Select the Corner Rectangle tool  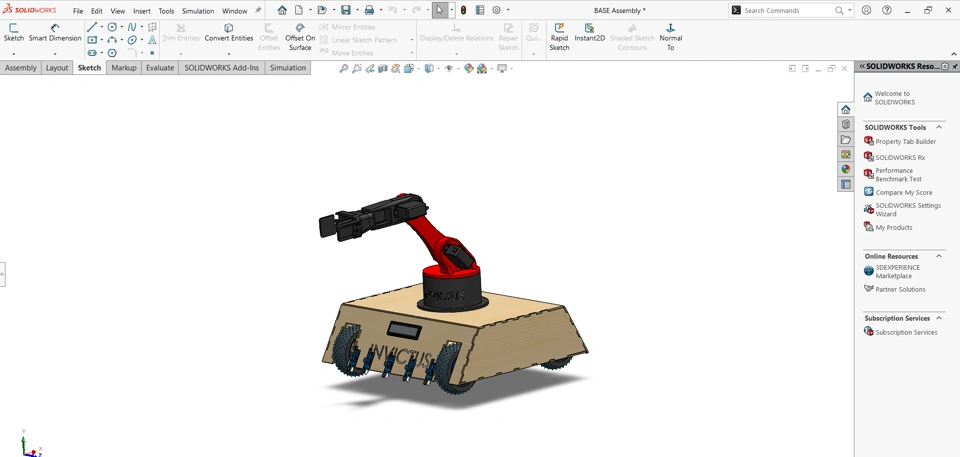click(x=92, y=40)
